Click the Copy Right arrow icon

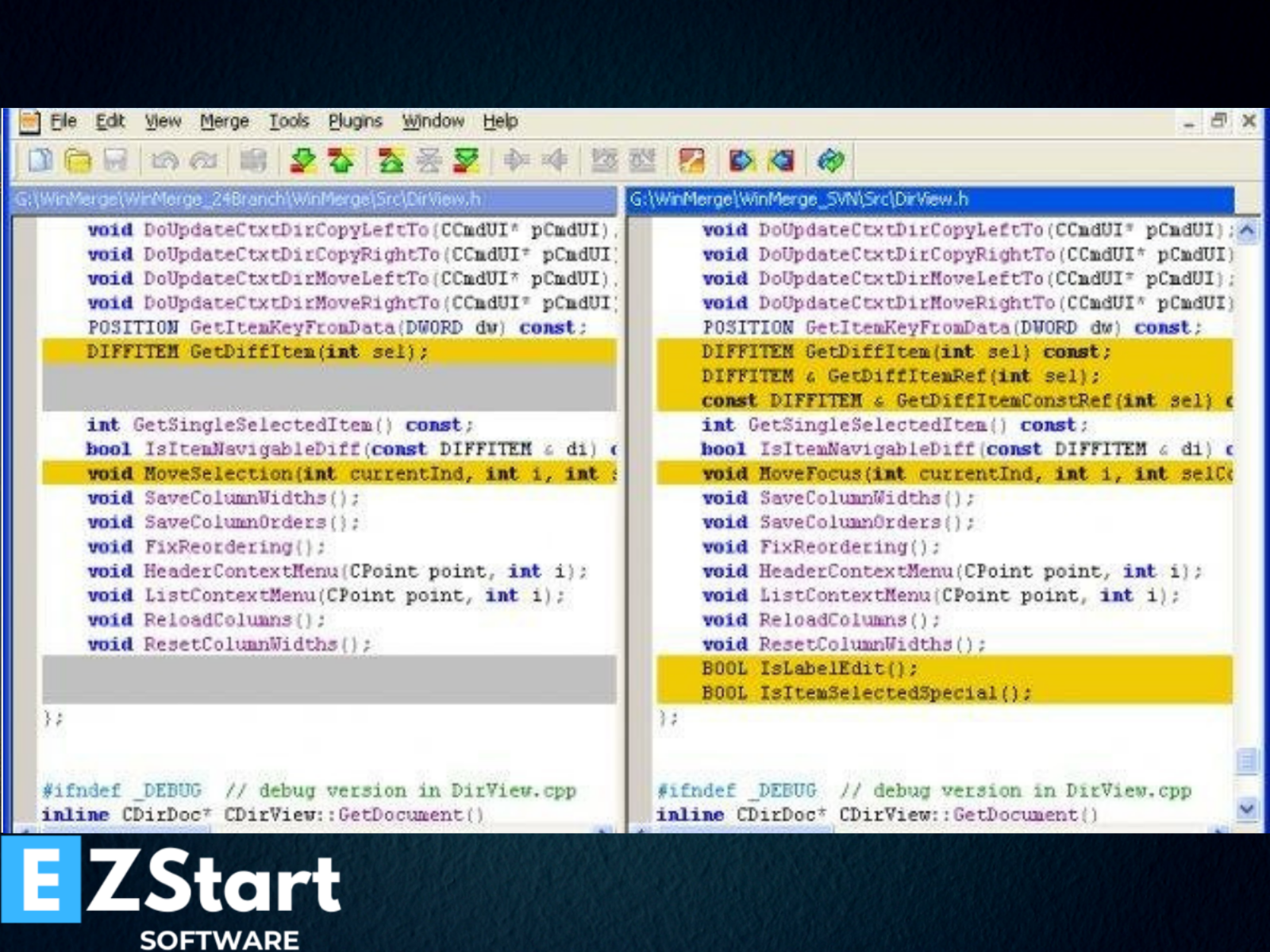point(516,161)
